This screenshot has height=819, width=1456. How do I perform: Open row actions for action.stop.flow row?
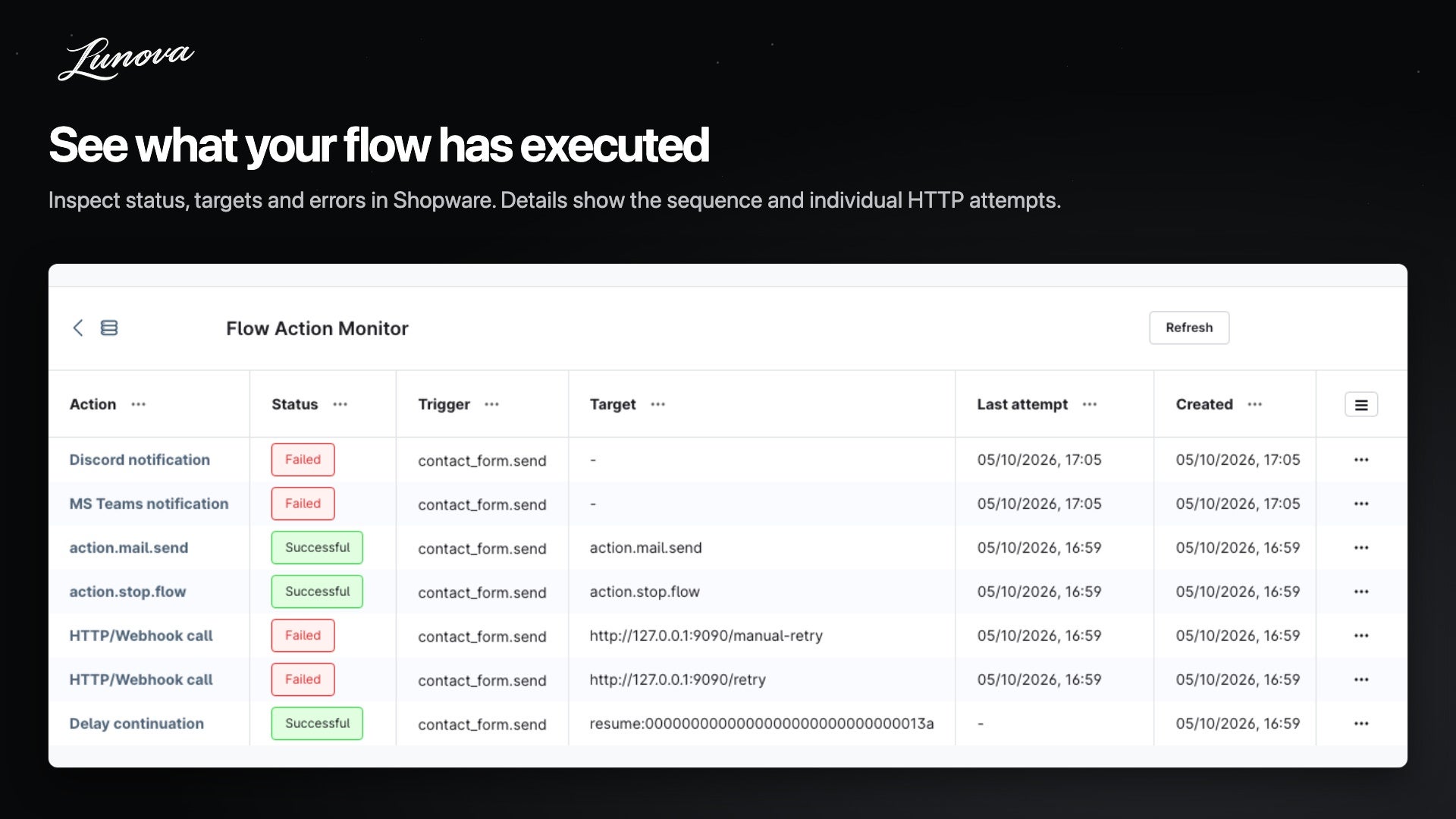tap(1361, 591)
